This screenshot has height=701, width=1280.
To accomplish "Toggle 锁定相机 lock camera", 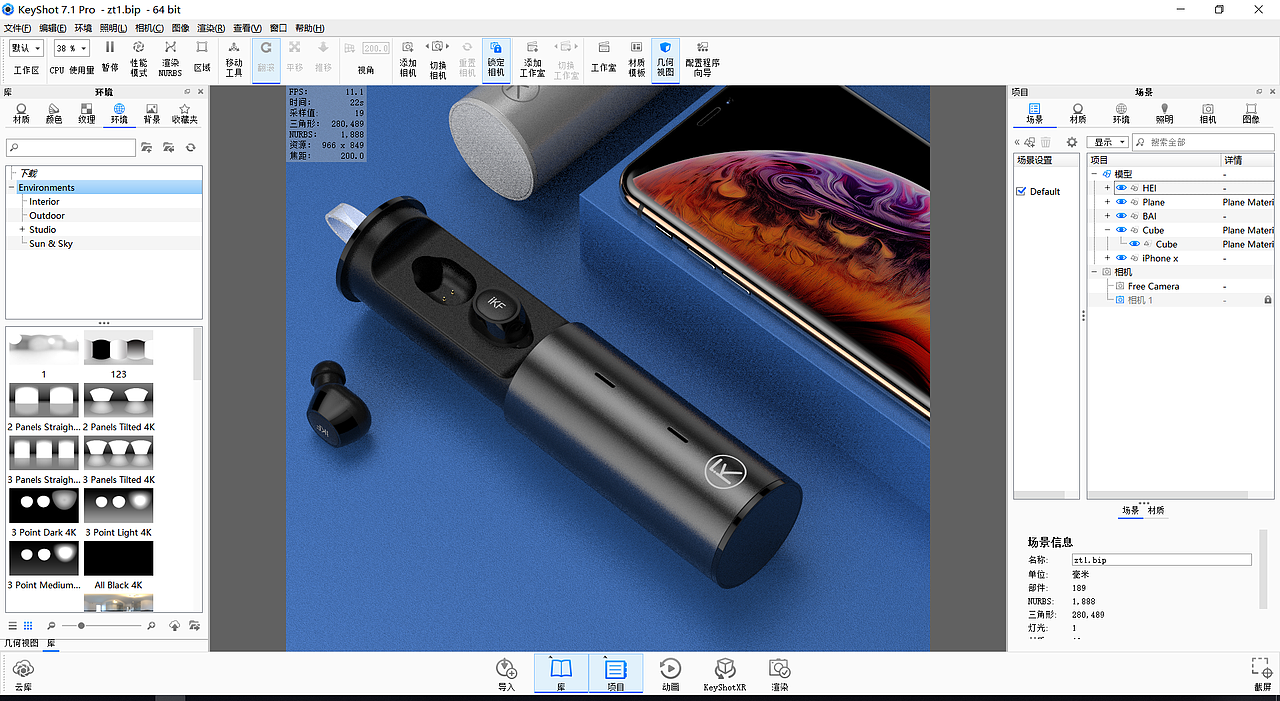I will tap(496, 58).
